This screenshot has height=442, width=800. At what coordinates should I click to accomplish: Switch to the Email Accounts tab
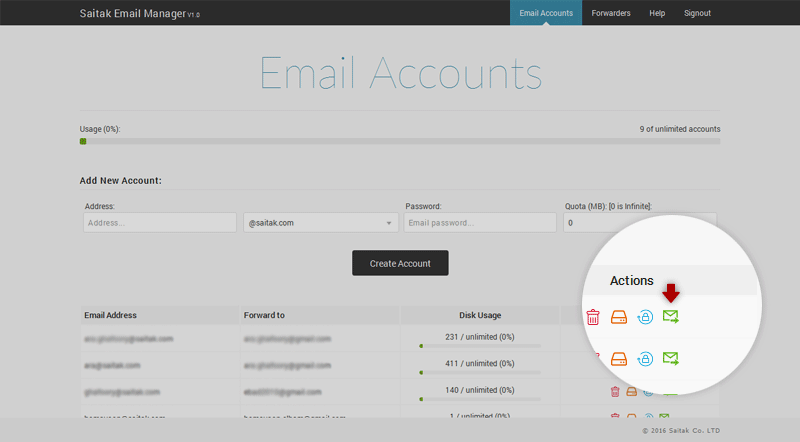point(546,13)
